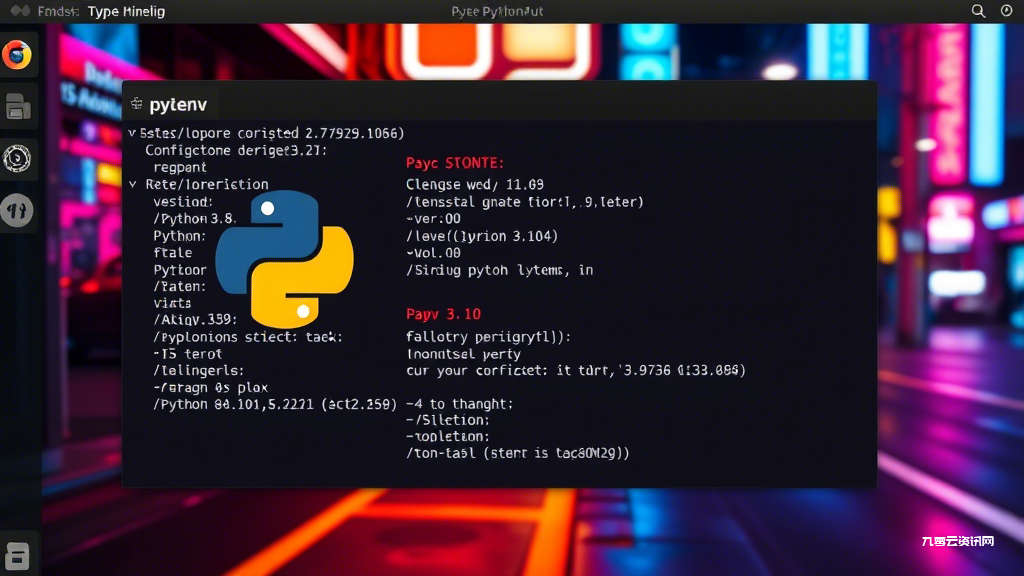Select the /Python 84.101,5.2221 line
Viewport: 1024px width, 576px height.
275,404
